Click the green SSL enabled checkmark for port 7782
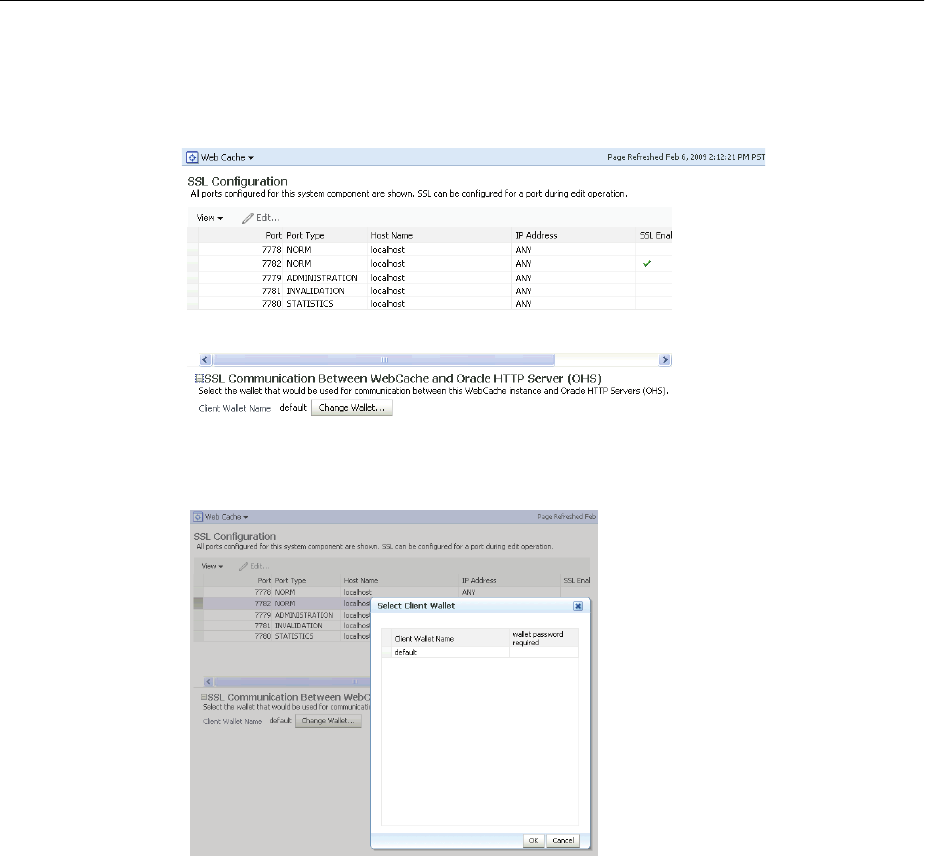925x856 pixels. [647, 264]
